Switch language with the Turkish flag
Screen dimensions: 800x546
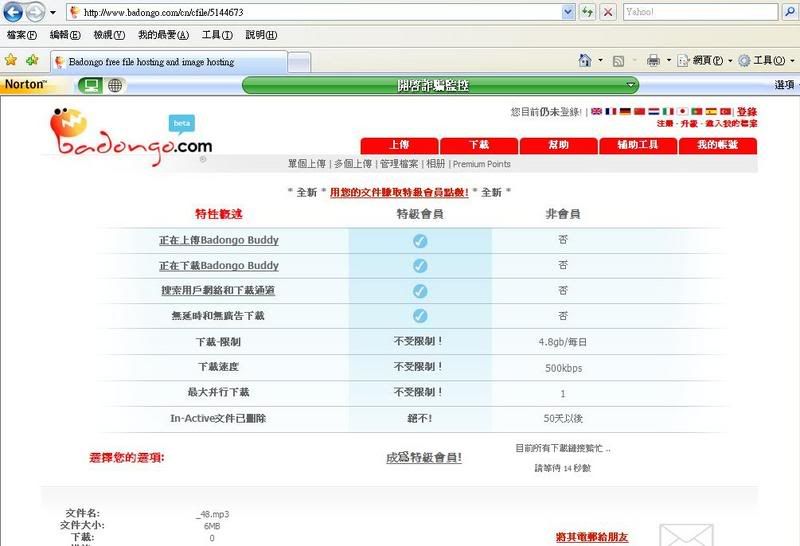point(725,111)
